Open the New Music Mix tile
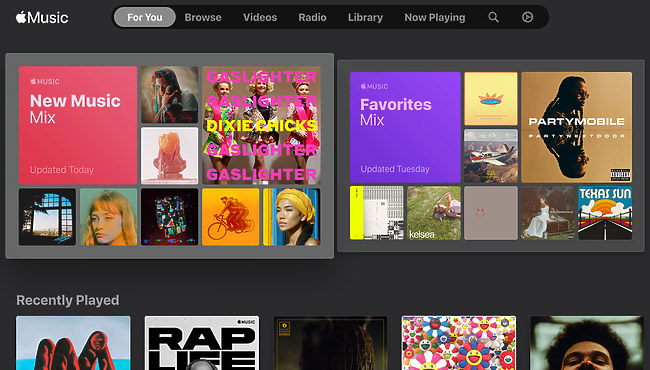The height and width of the screenshot is (370, 650). coord(78,125)
